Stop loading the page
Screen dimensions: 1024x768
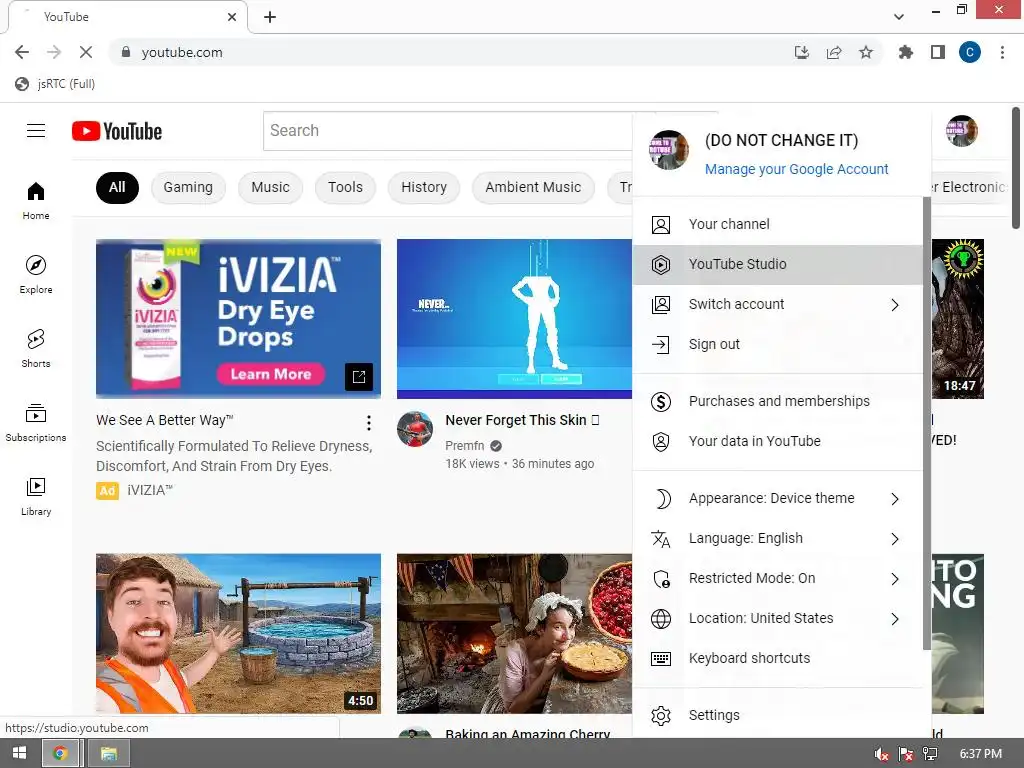86,52
